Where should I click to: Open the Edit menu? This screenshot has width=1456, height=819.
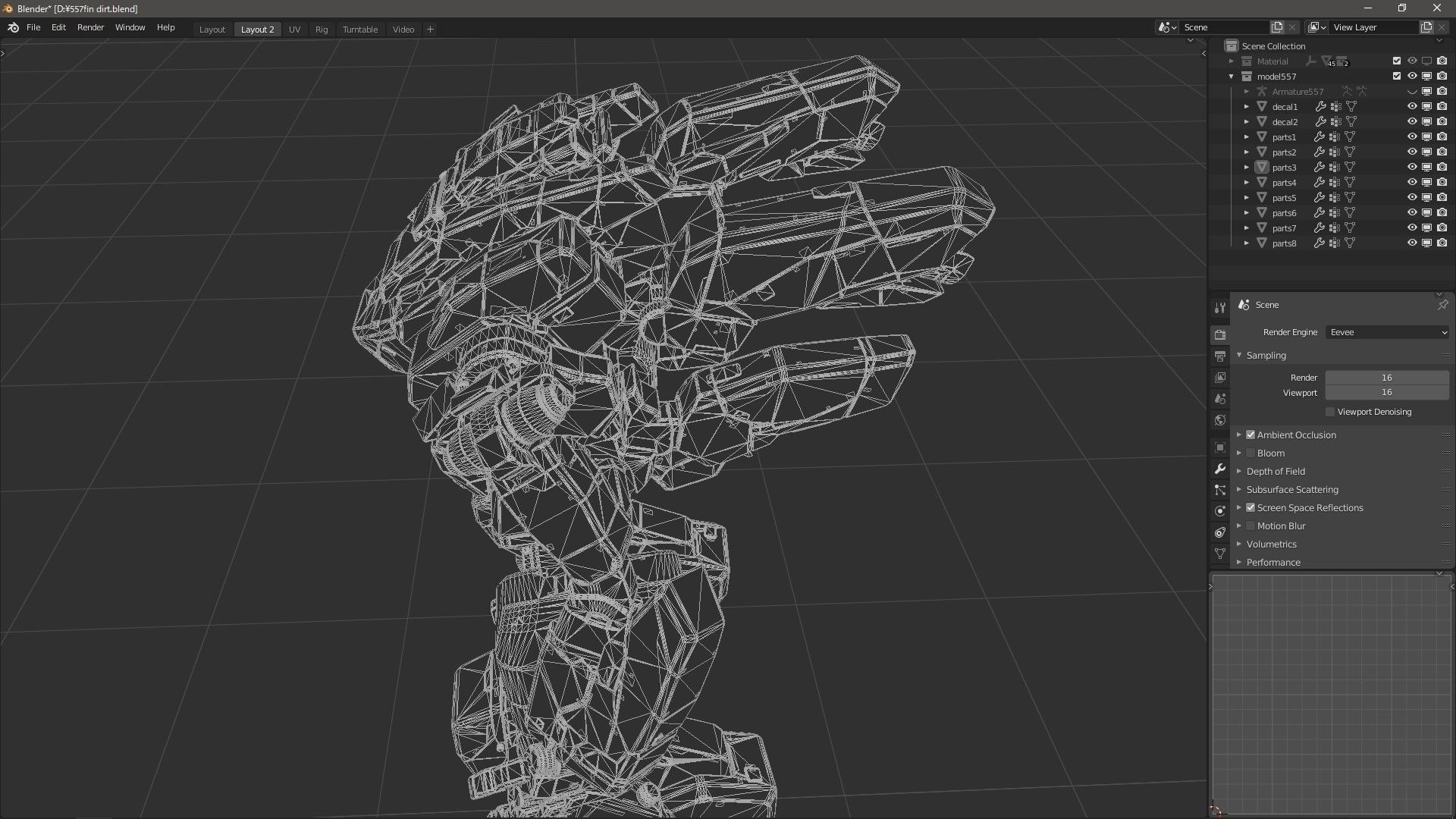[58, 27]
